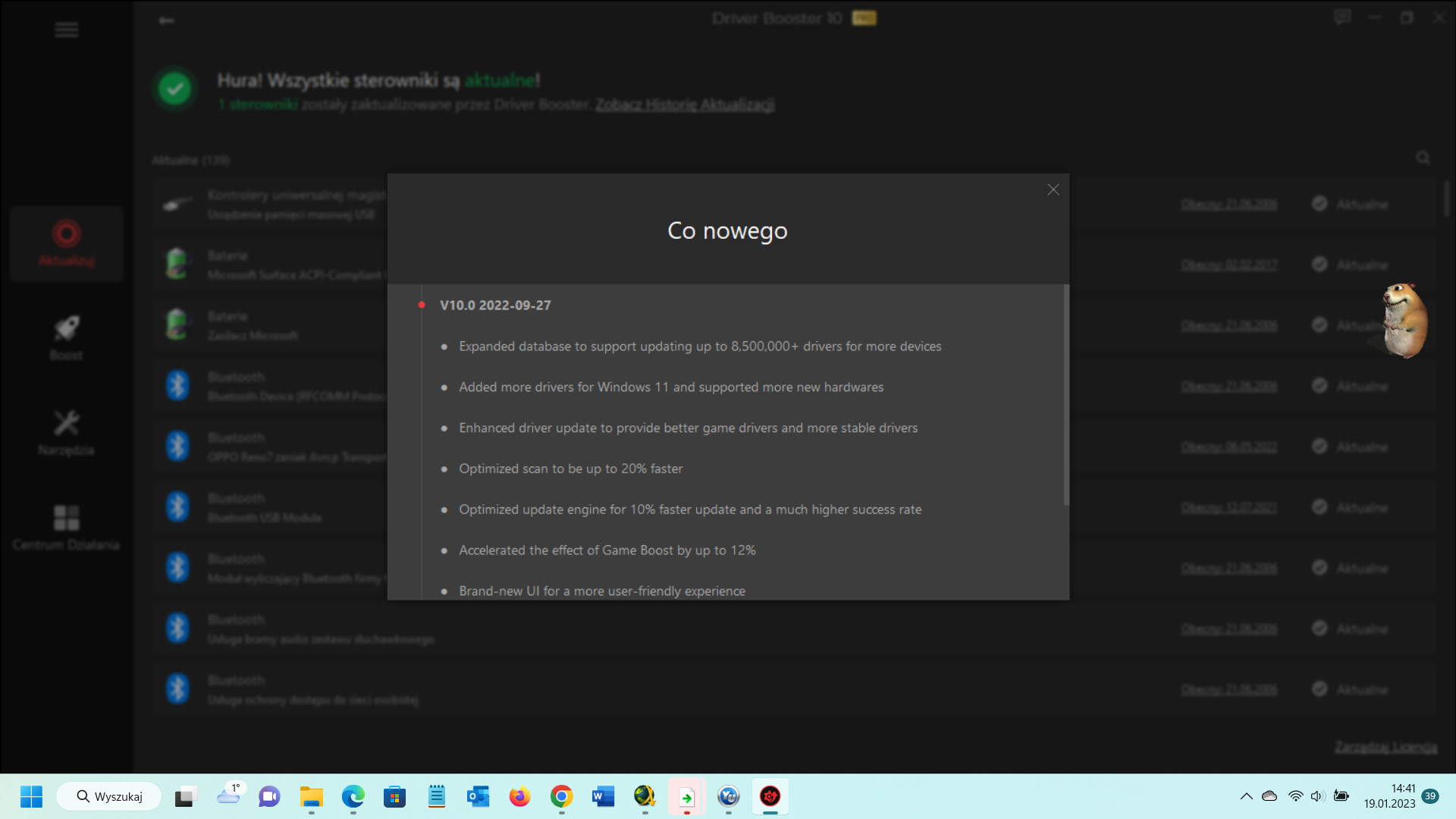This screenshot has width=1456, height=819.
Task: Click the Microsoft Surface ACPI battery icon
Action: tap(177, 264)
